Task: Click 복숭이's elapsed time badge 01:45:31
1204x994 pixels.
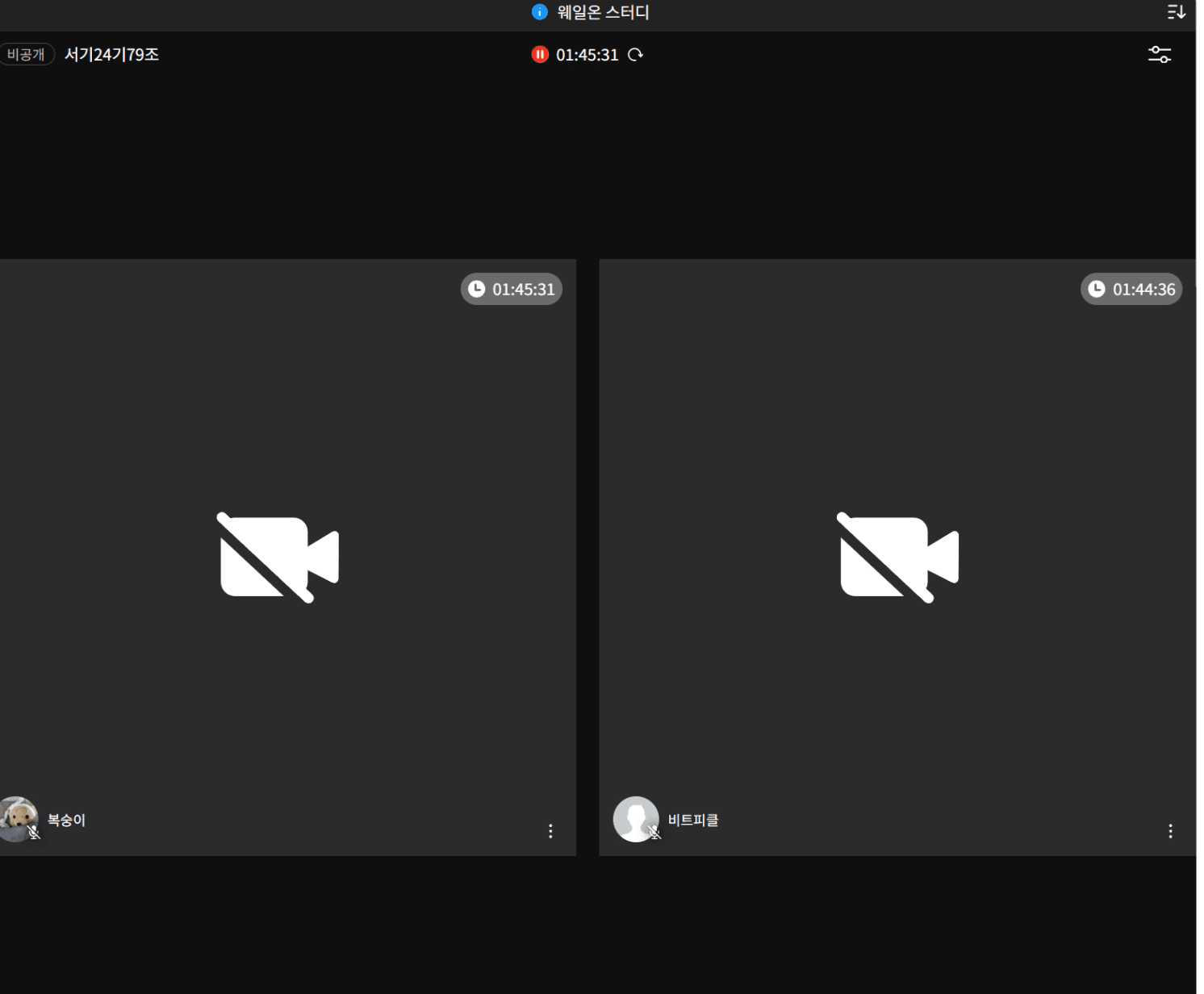Action: (x=512, y=289)
